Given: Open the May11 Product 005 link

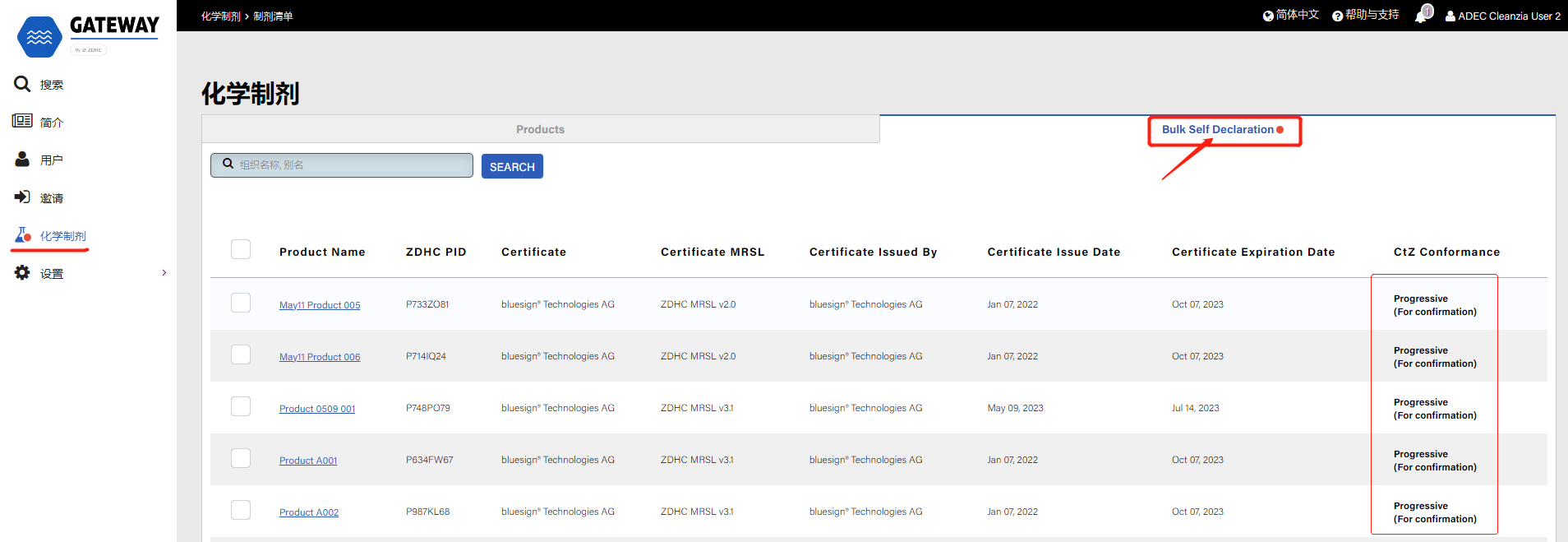Looking at the screenshot, I should [x=320, y=305].
